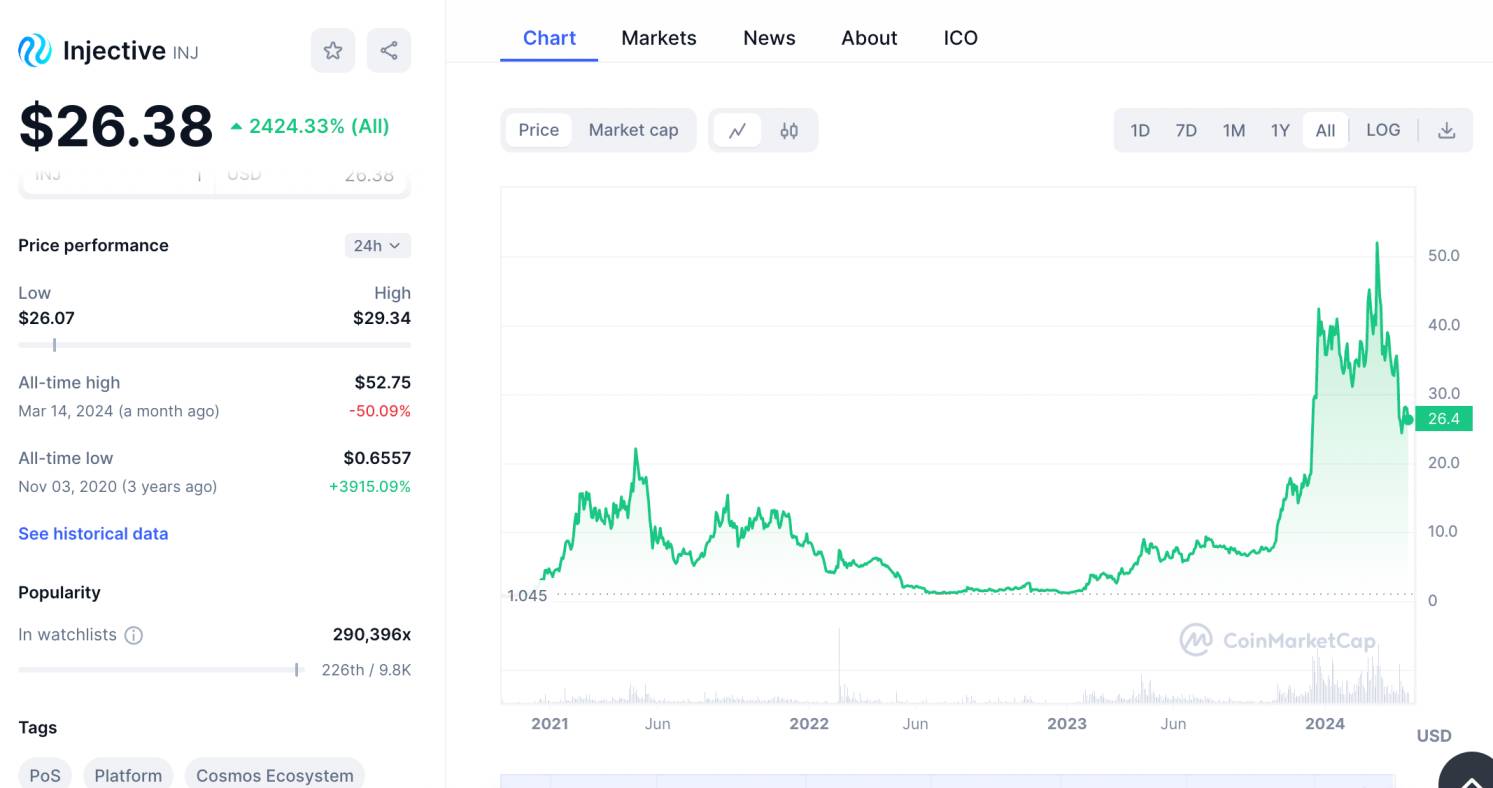Open the About tab
Image resolution: width=1493 pixels, height=788 pixels.
click(869, 38)
